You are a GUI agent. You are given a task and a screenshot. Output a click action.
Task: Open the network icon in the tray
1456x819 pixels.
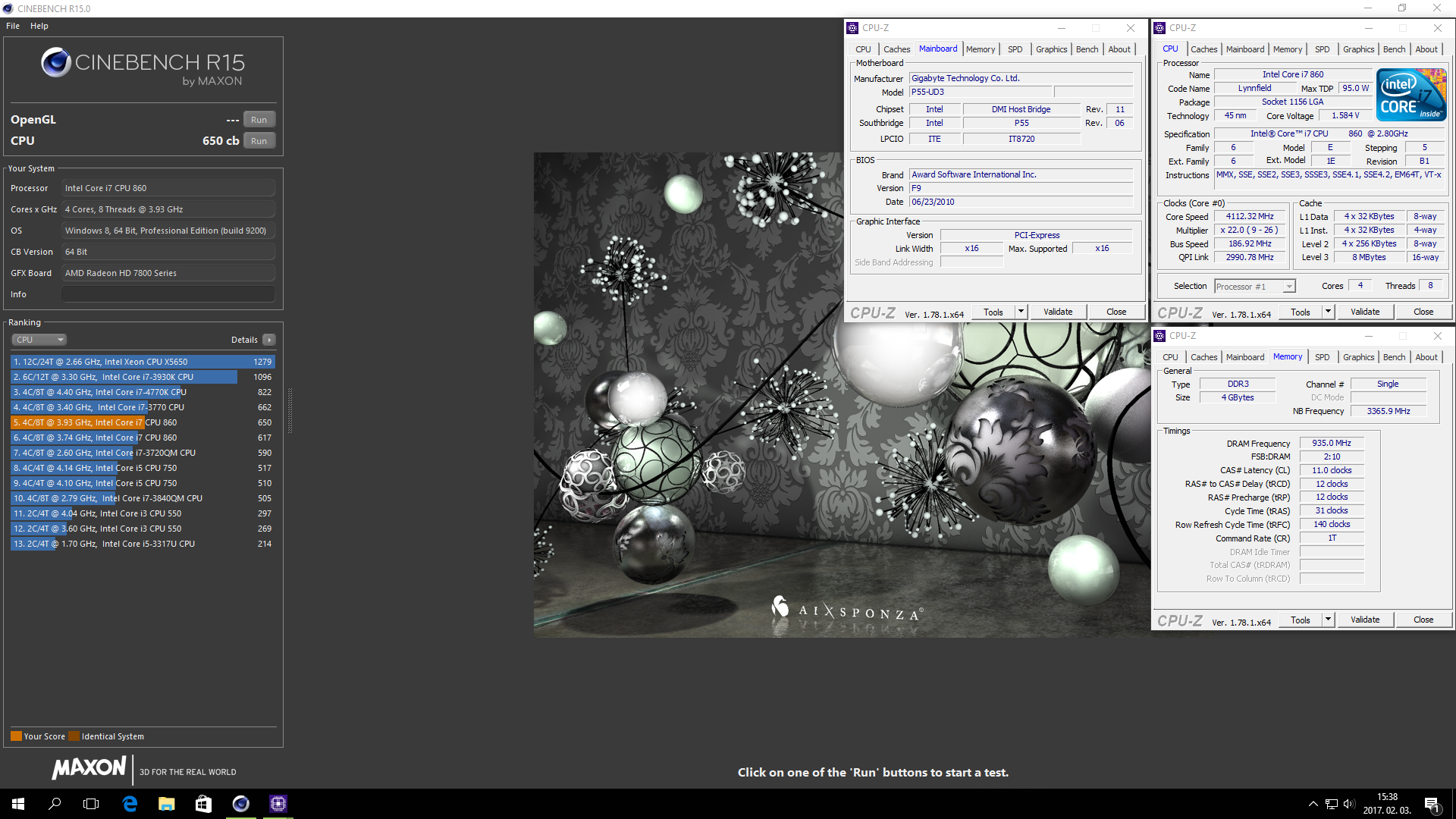point(1331,804)
